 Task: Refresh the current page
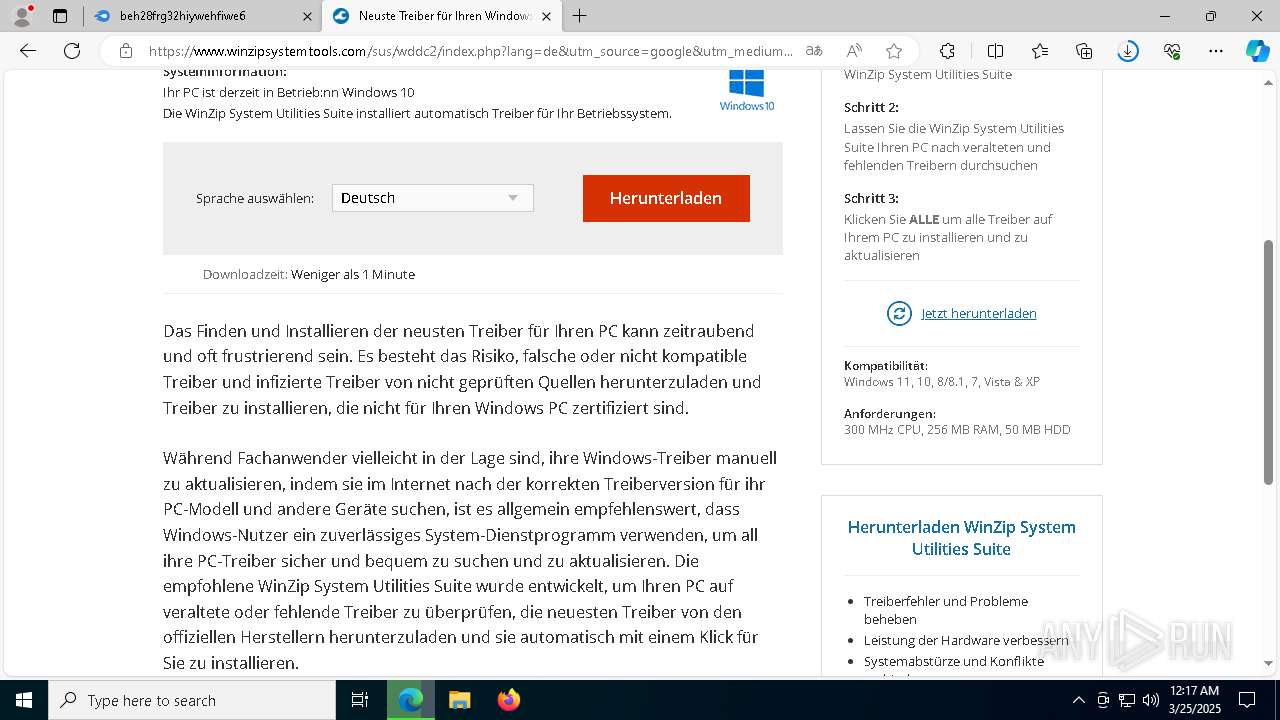(x=72, y=51)
